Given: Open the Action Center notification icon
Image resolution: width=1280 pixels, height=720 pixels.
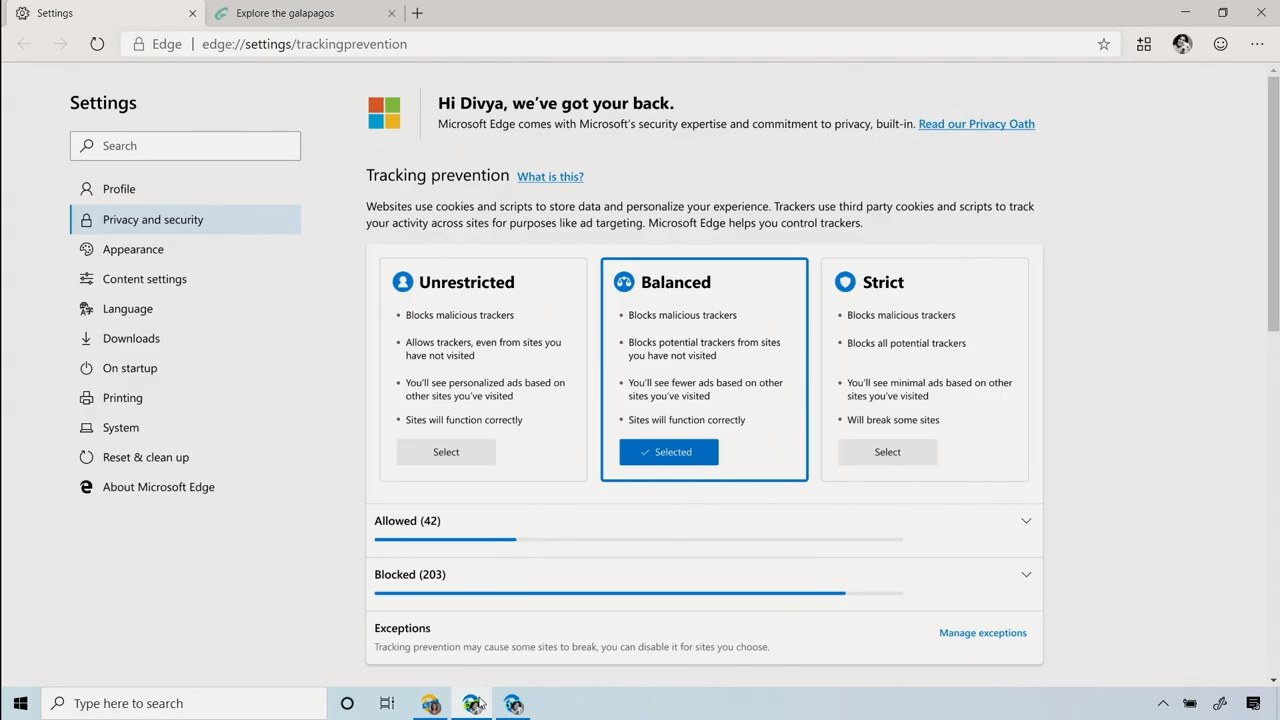Looking at the screenshot, I should click(1253, 703).
